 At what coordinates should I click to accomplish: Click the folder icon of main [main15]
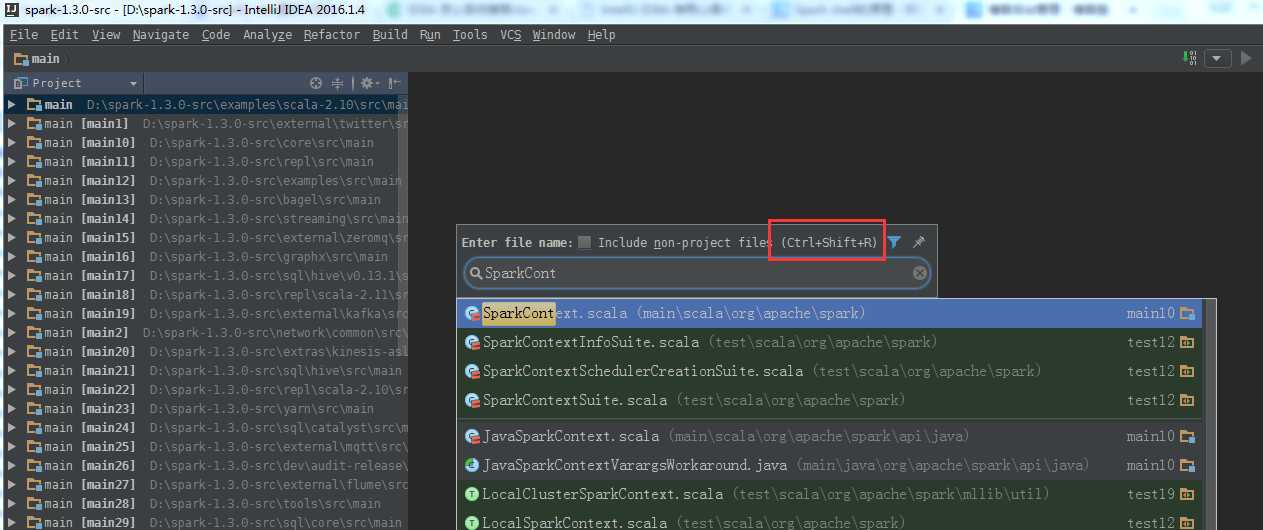pos(34,238)
